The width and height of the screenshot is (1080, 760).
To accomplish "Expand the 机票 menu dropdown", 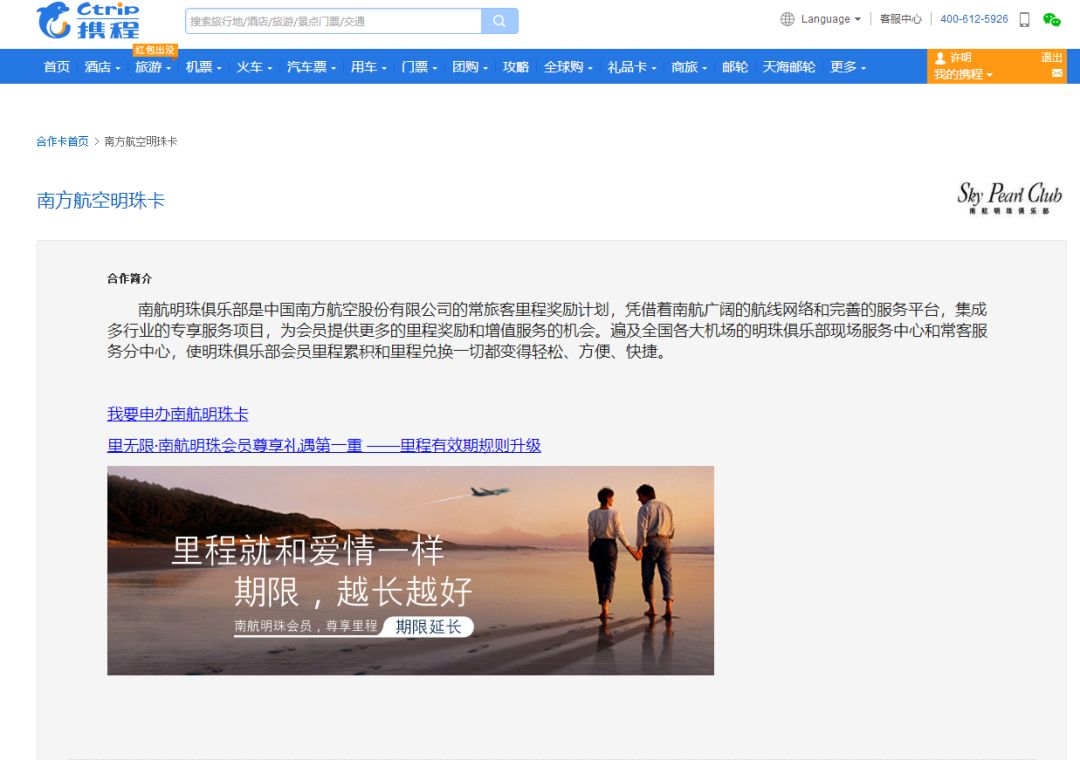I will (x=203, y=67).
